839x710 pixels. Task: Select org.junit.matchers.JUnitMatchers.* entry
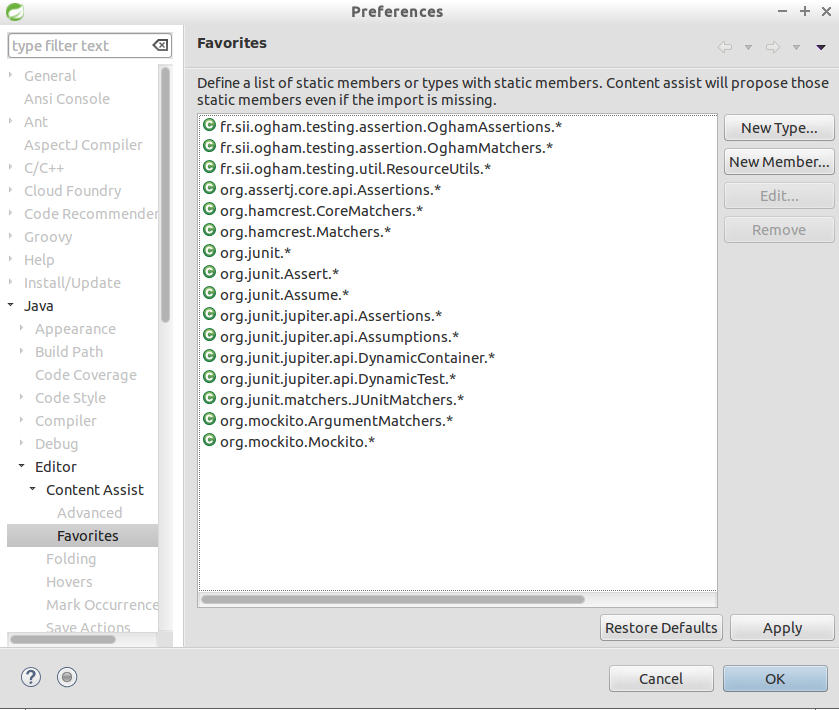342,400
